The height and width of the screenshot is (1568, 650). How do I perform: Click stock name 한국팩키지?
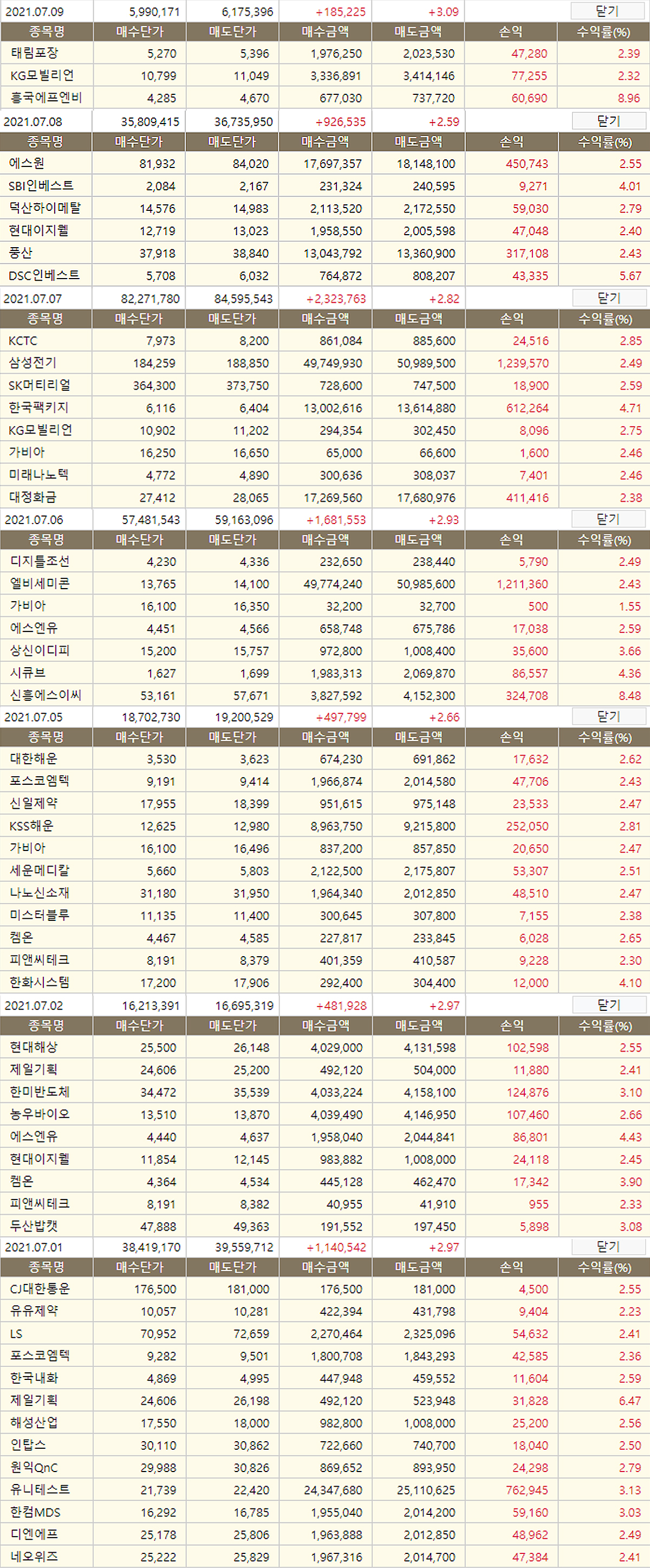tap(39, 407)
